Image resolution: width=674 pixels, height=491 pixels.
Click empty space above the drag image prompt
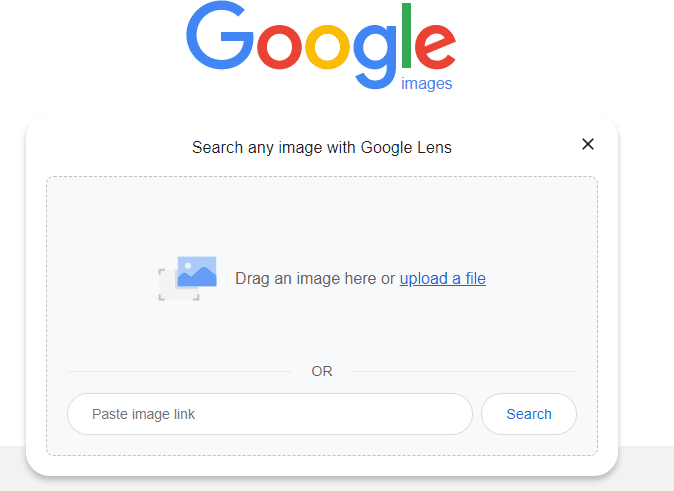point(322,215)
